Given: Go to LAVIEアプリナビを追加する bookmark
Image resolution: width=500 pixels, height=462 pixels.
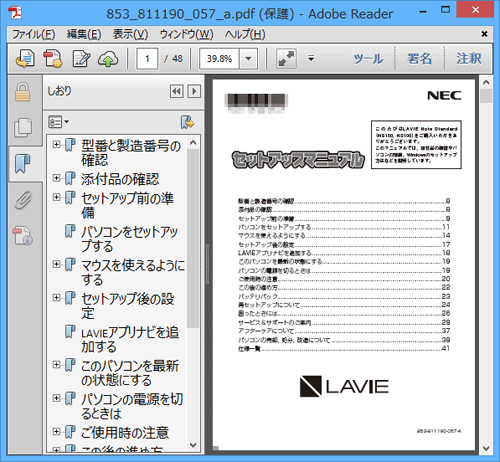Looking at the screenshot, I should pos(130,339).
